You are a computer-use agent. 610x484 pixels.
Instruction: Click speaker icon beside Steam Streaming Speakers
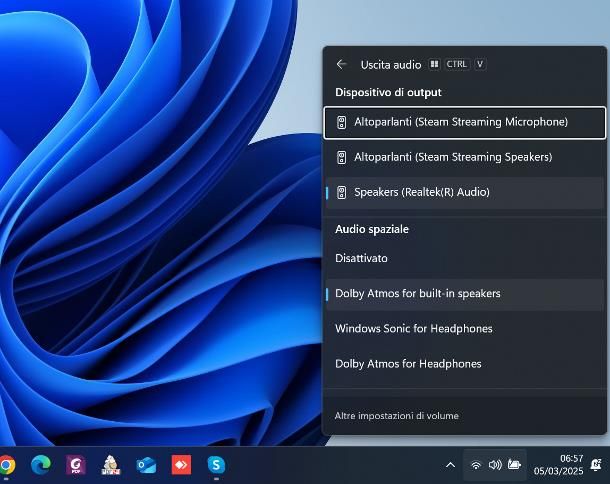[342, 158]
